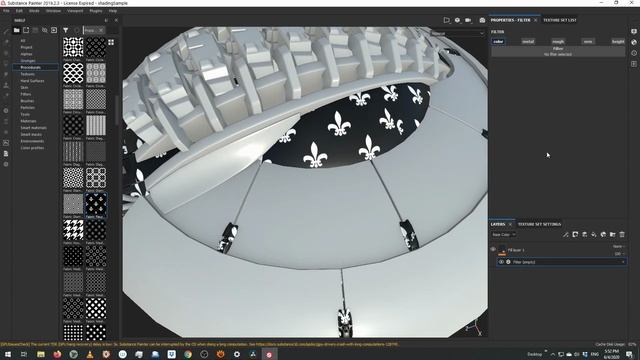
Task: Toggle the rough channel button
Action: (x=558, y=41)
